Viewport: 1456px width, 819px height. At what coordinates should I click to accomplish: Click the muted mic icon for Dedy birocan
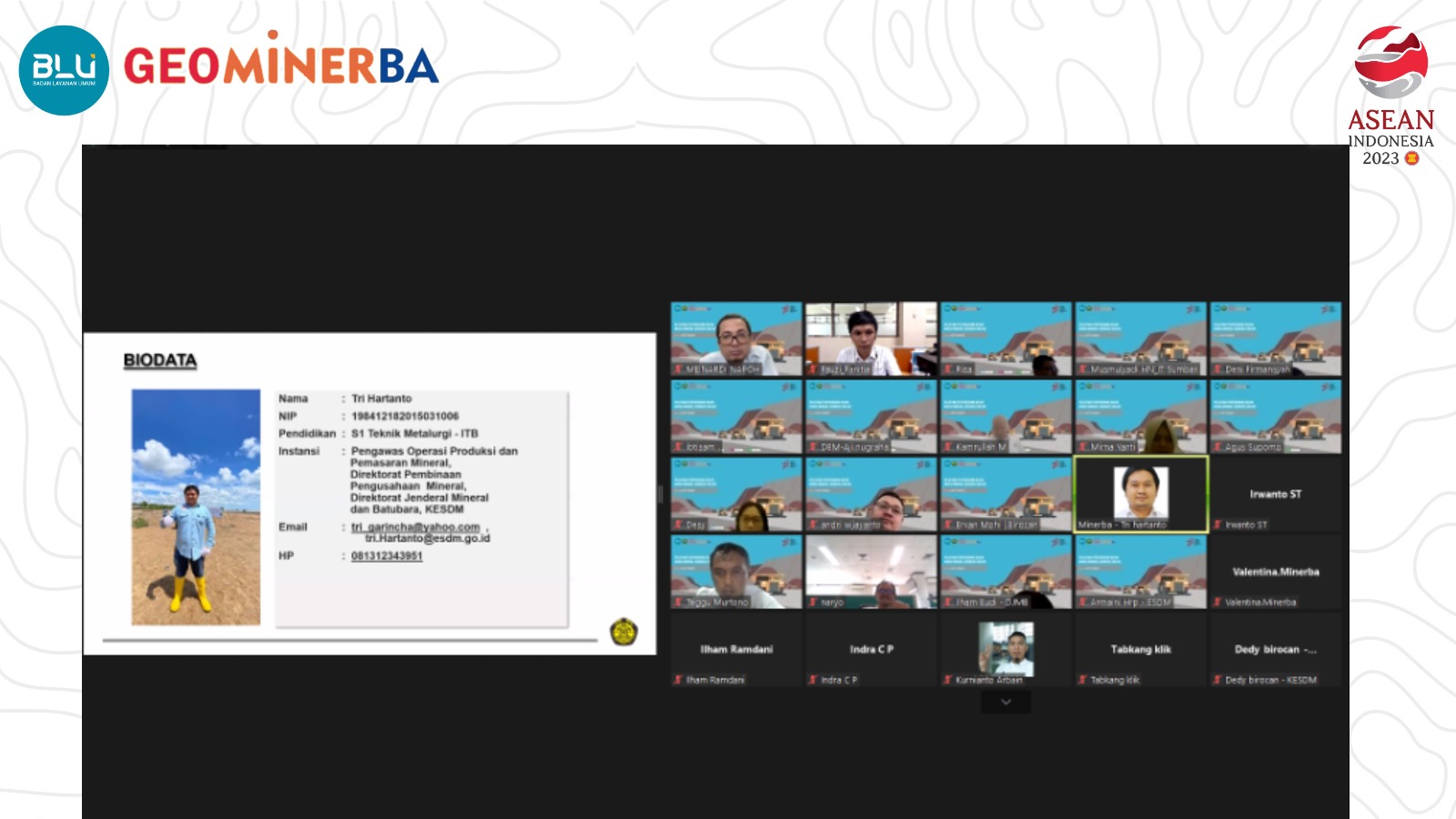click(1218, 680)
